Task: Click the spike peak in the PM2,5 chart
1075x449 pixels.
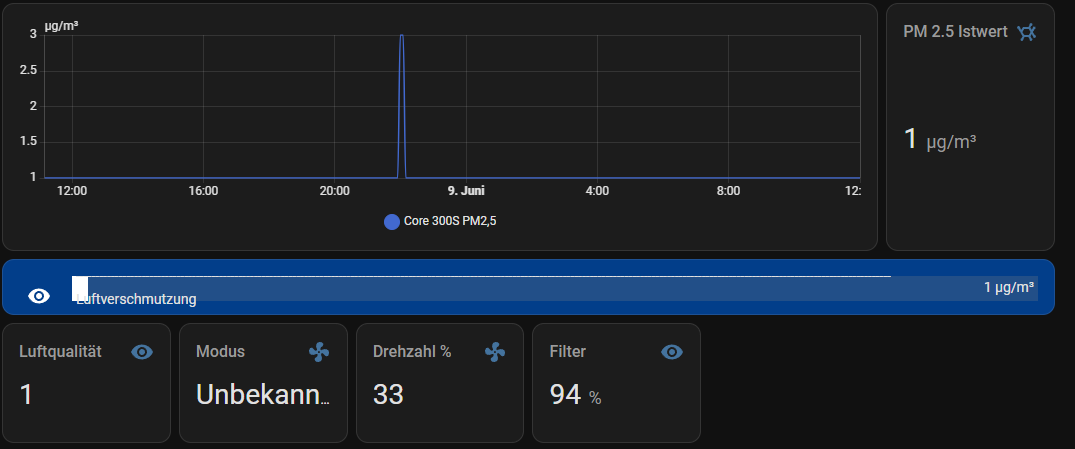Action: 402,36
